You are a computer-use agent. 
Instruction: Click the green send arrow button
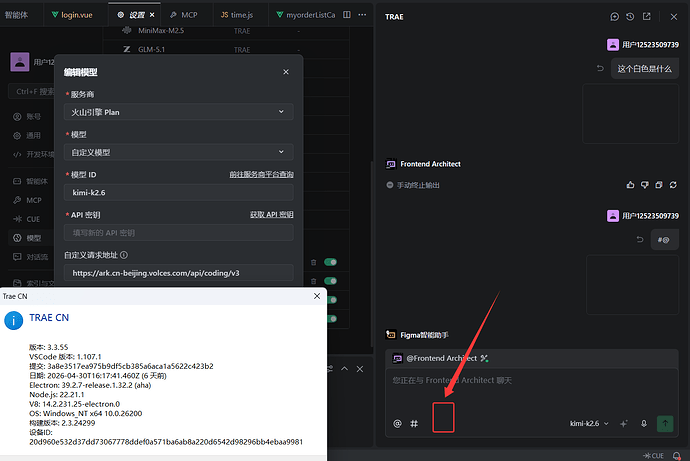click(665, 424)
